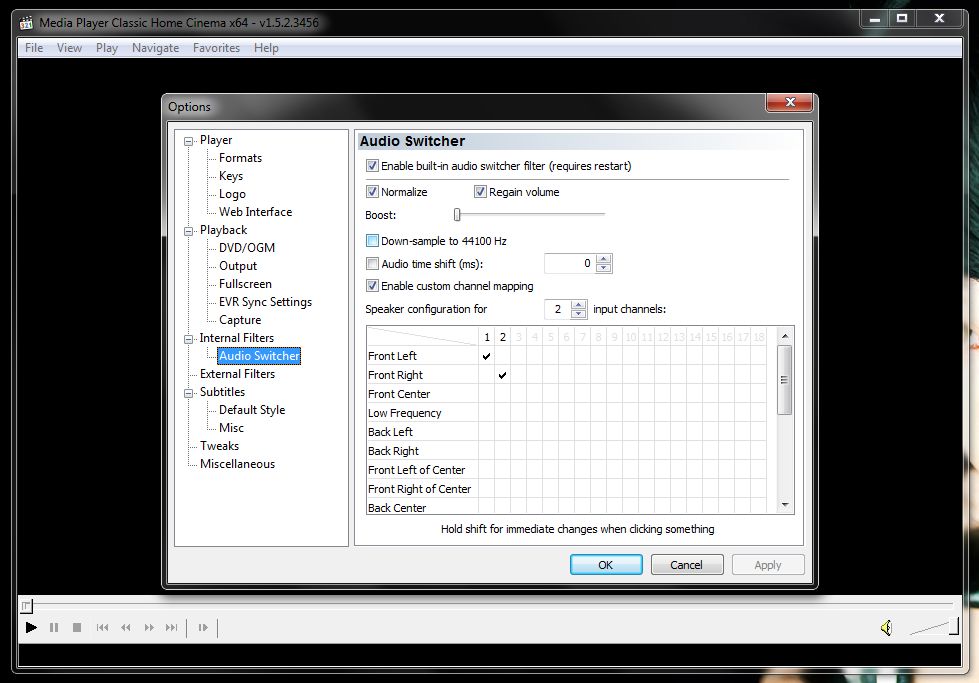Close the Options dialog with the red X
The image size is (979, 683).
click(790, 102)
